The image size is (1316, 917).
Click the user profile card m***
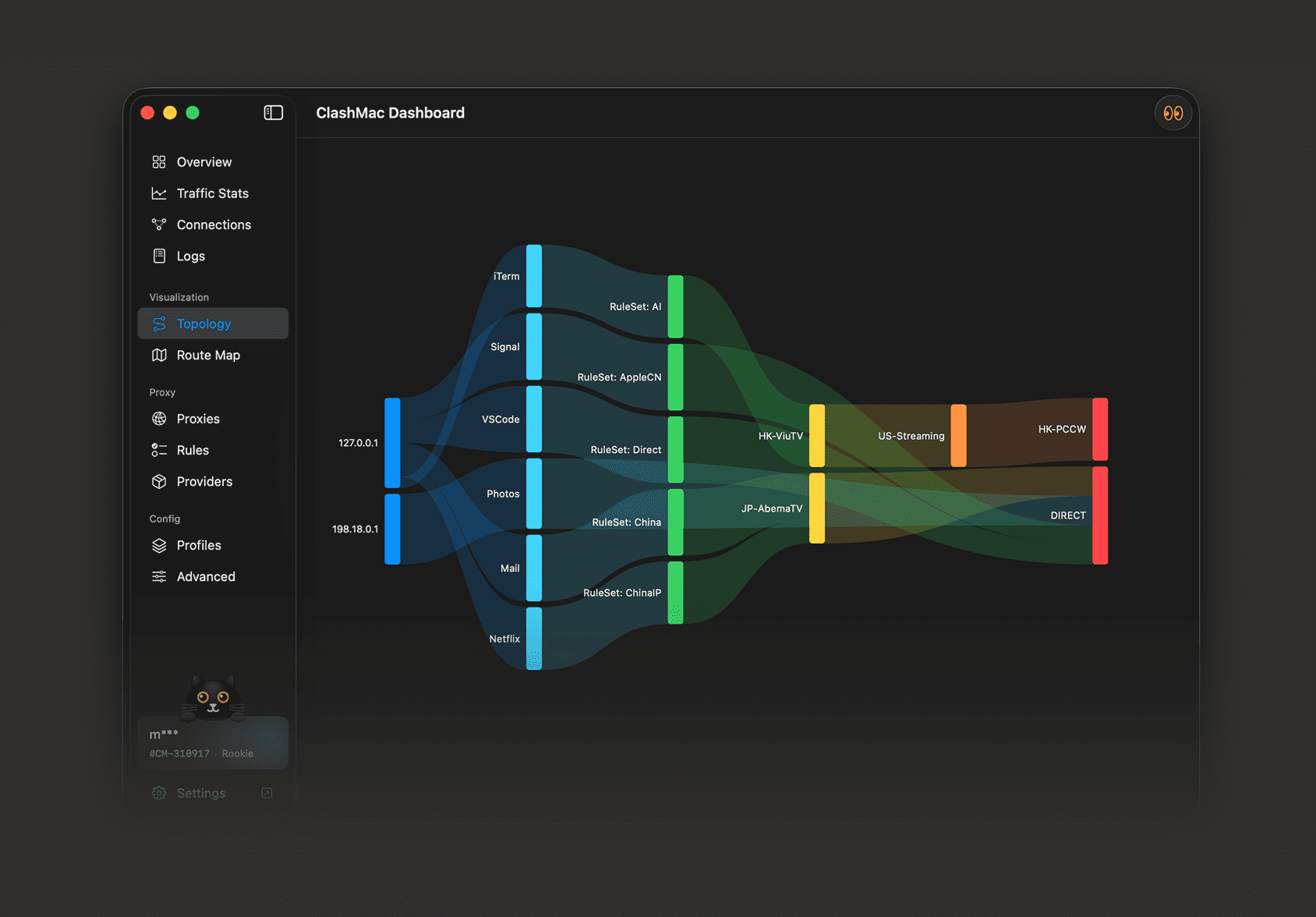(213, 743)
